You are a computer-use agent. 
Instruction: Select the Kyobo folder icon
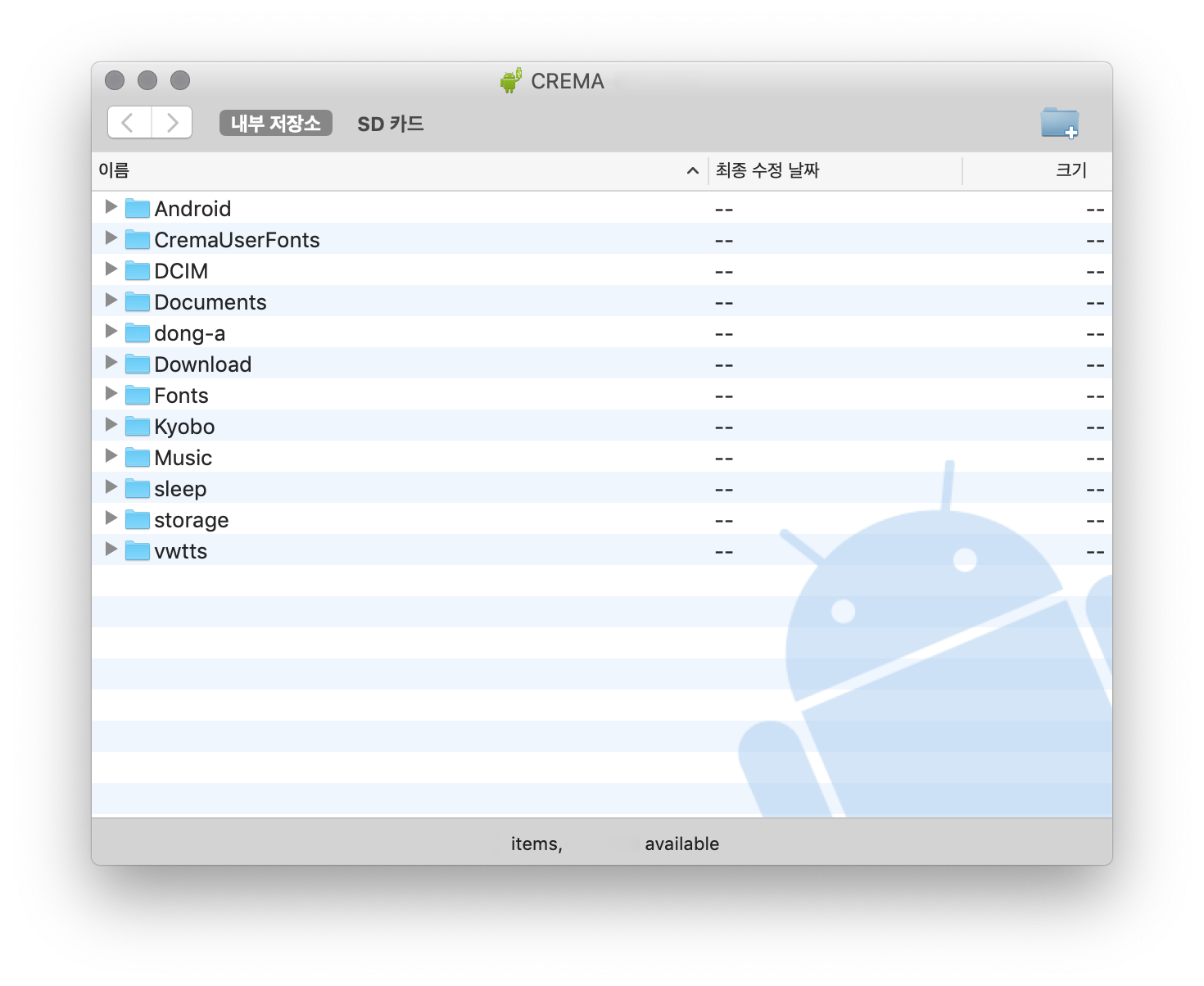tap(138, 426)
